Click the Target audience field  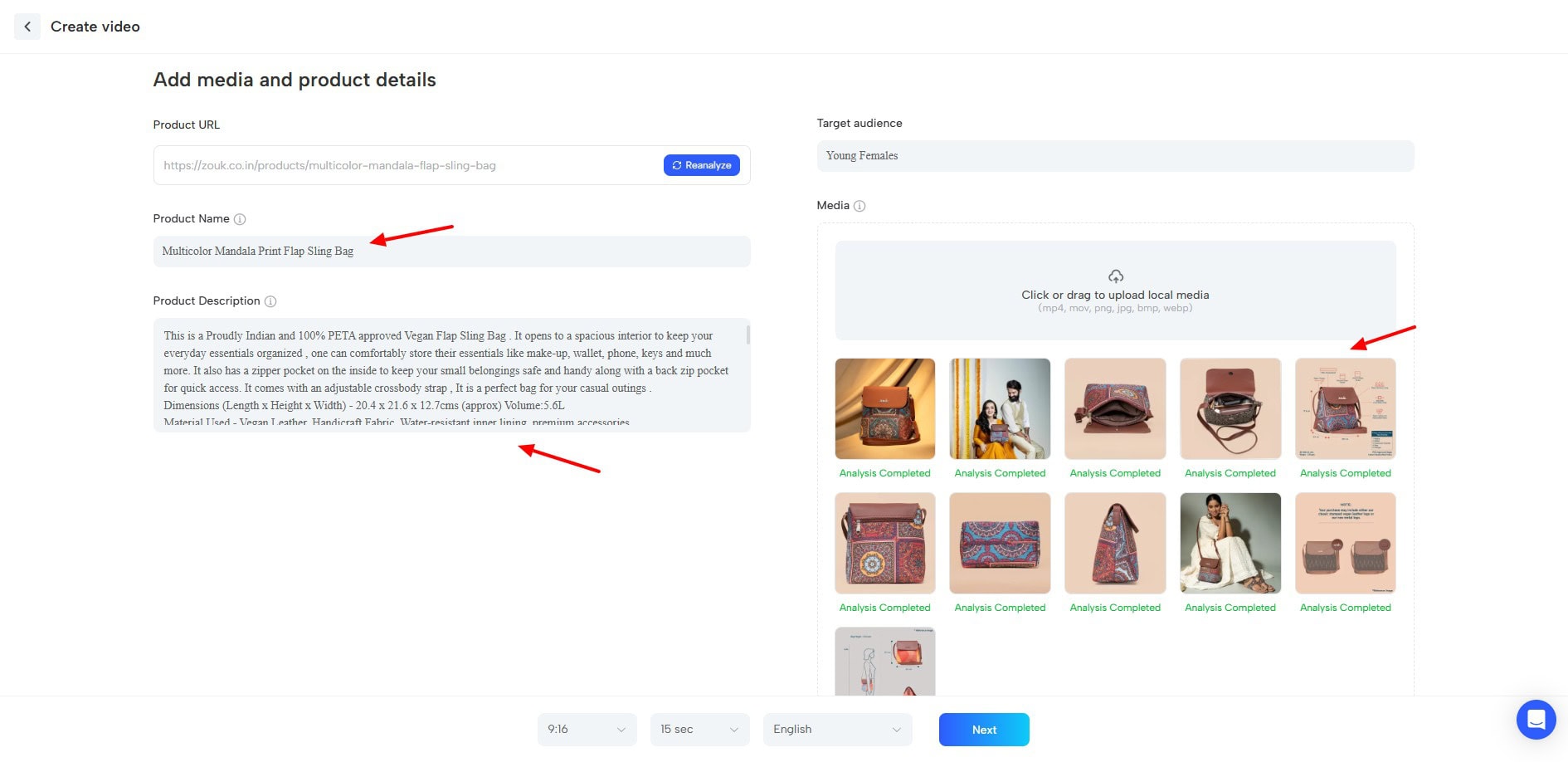[x=1115, y=156]
